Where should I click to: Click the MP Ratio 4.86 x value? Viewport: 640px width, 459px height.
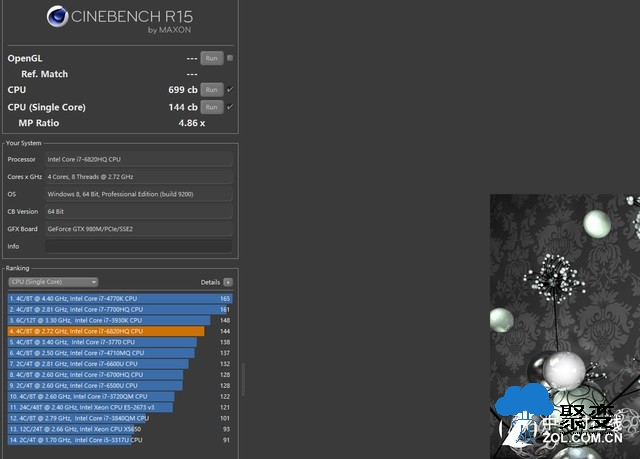pos(192,123)
